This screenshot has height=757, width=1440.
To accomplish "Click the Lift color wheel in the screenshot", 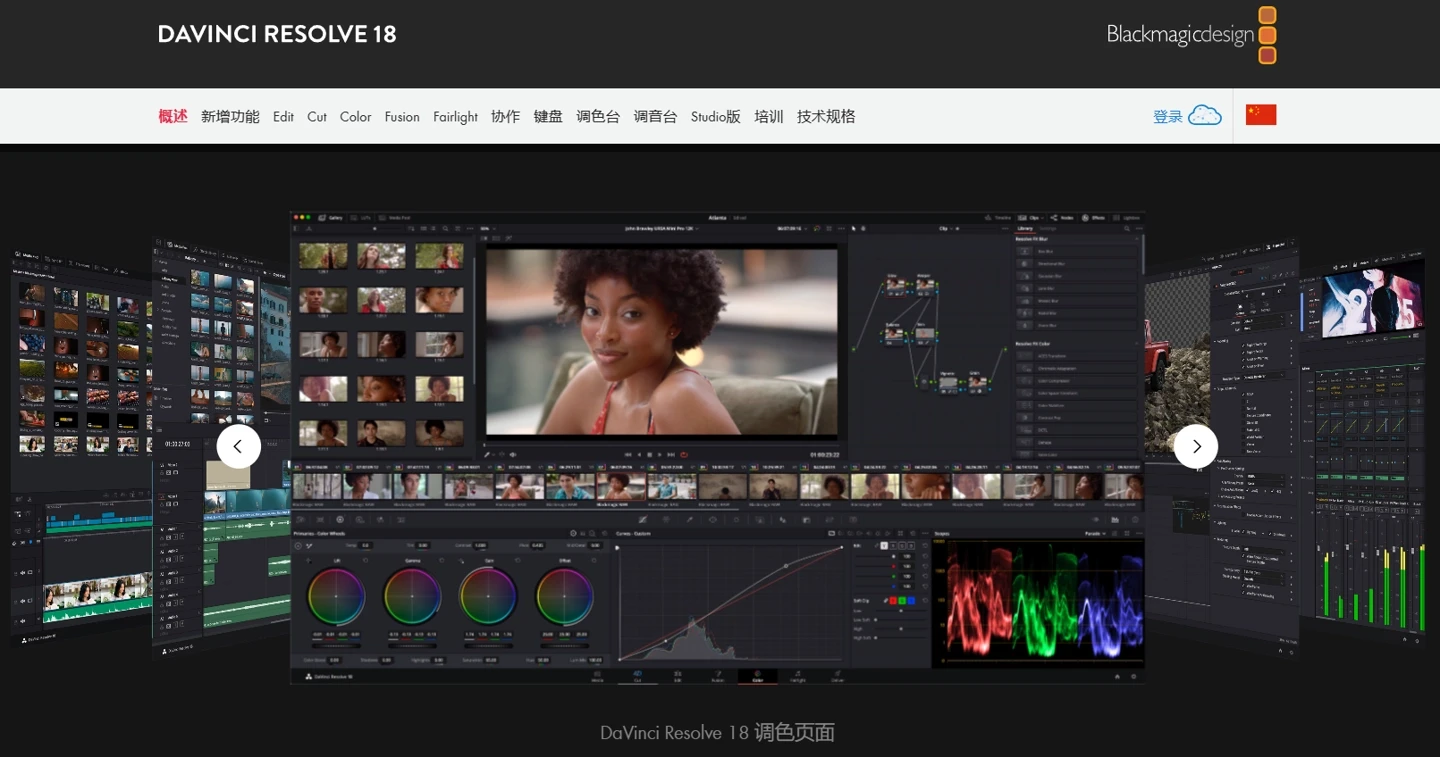I will pyautogui.click(x=336, y=596).
